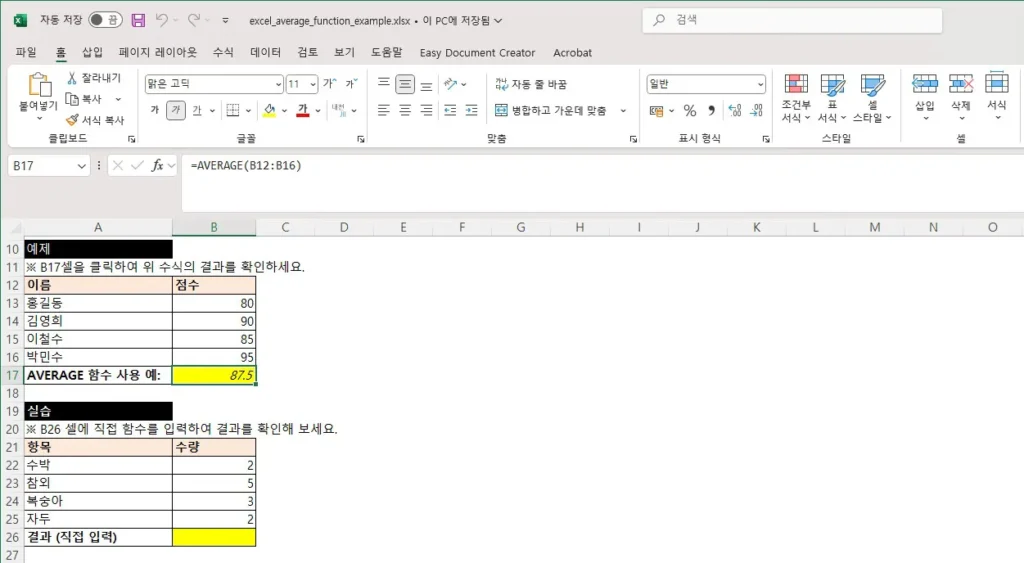
Task: Toggle bold formatting
Action: click(155, 110)
